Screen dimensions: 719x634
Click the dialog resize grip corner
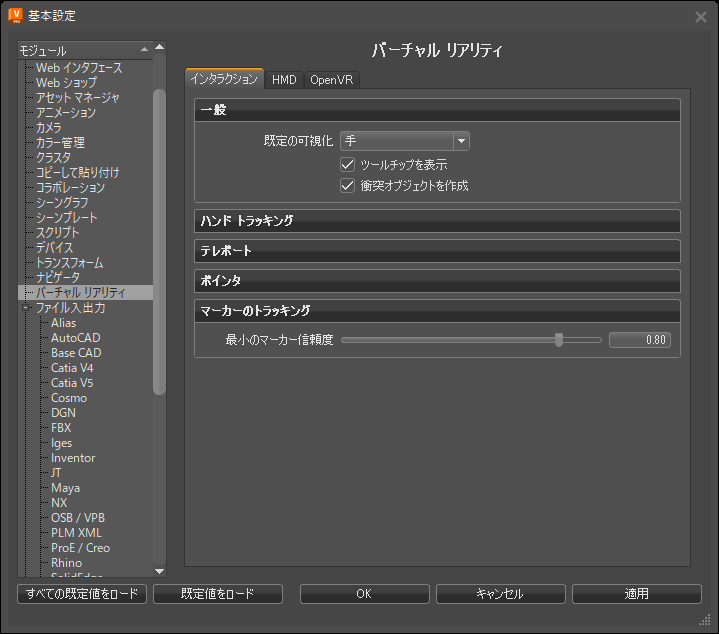(705, 620)
